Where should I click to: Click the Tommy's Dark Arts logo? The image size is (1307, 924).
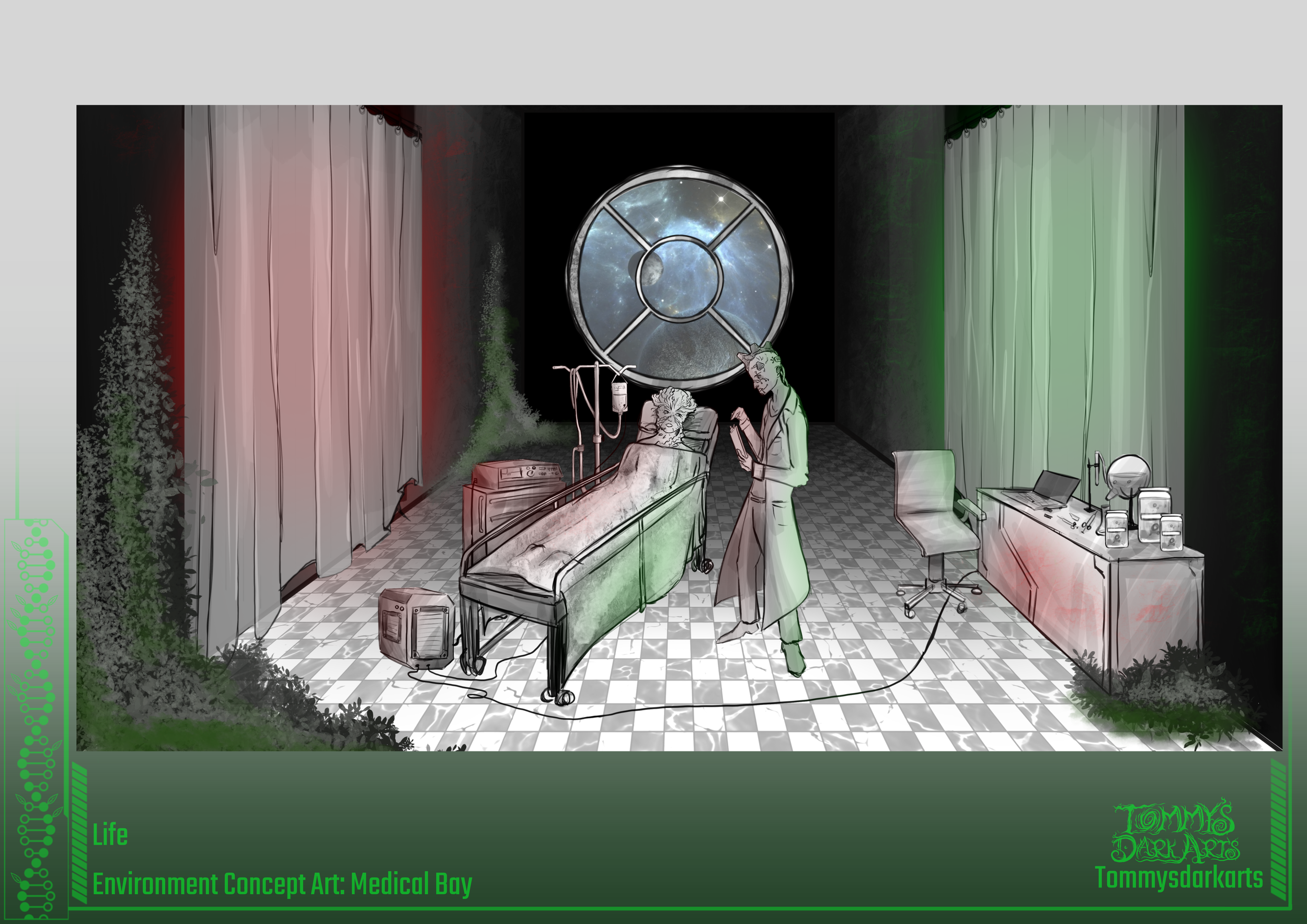(x=1175, y=831)
